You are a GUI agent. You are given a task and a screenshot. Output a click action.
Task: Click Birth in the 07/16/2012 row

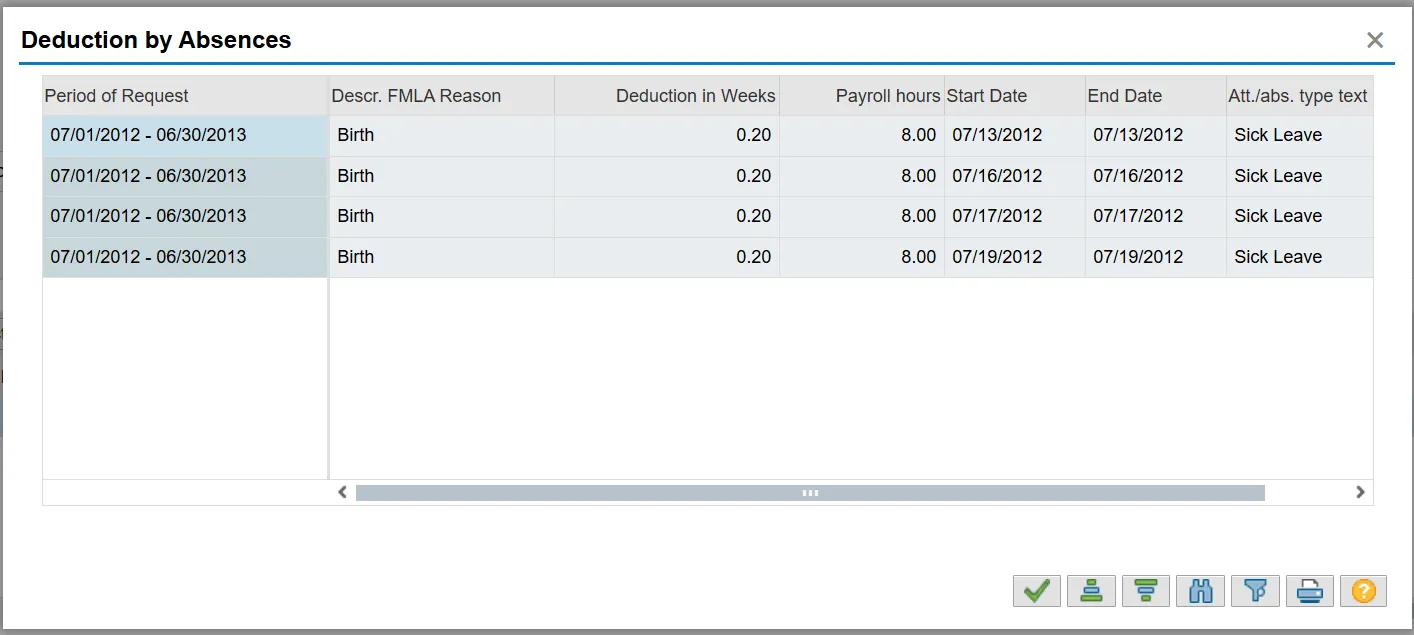pyautogui.click(x=442, y=176)
